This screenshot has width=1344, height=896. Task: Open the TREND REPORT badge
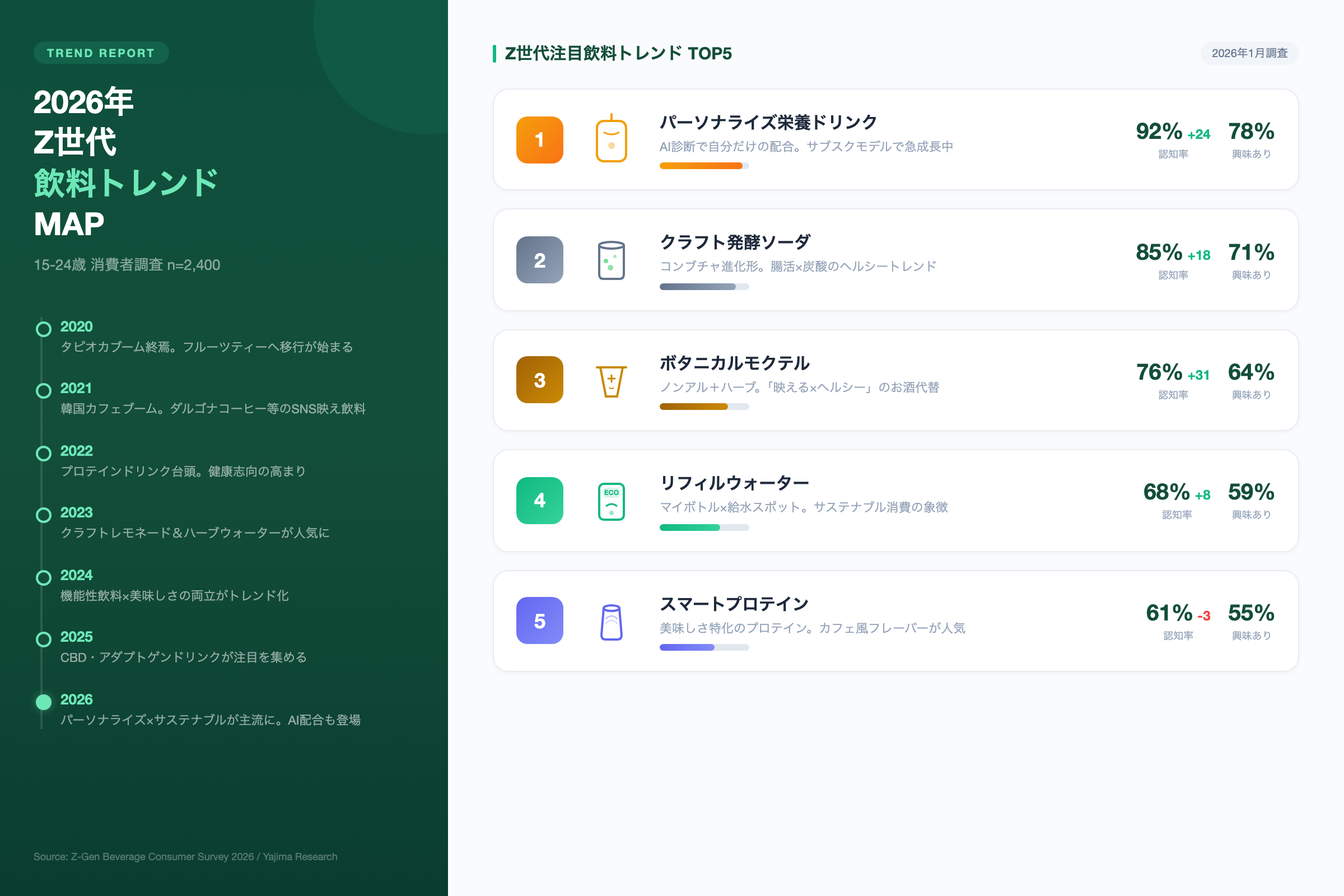(x=101, y=53)
